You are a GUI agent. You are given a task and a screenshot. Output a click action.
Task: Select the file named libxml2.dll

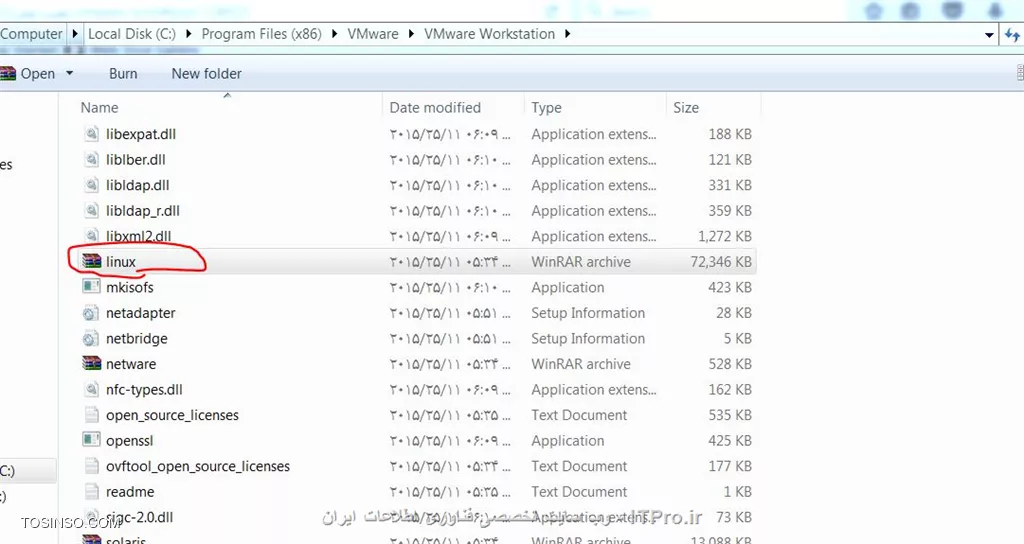tap(138, 236)
